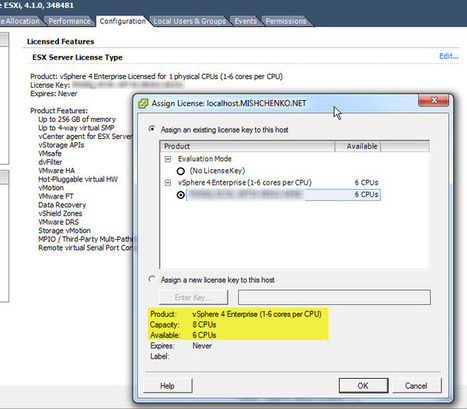The height and width of the screenshot is (409, 467).
Task: Click the vSphere icon in Assign License title
Action: (x=143, y=103)
